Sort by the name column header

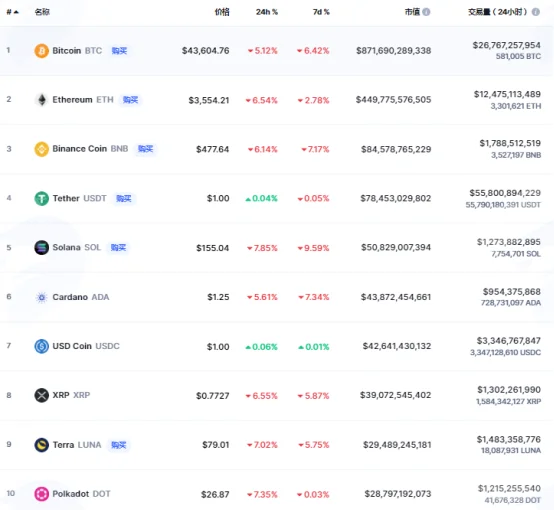pos(42,12)
